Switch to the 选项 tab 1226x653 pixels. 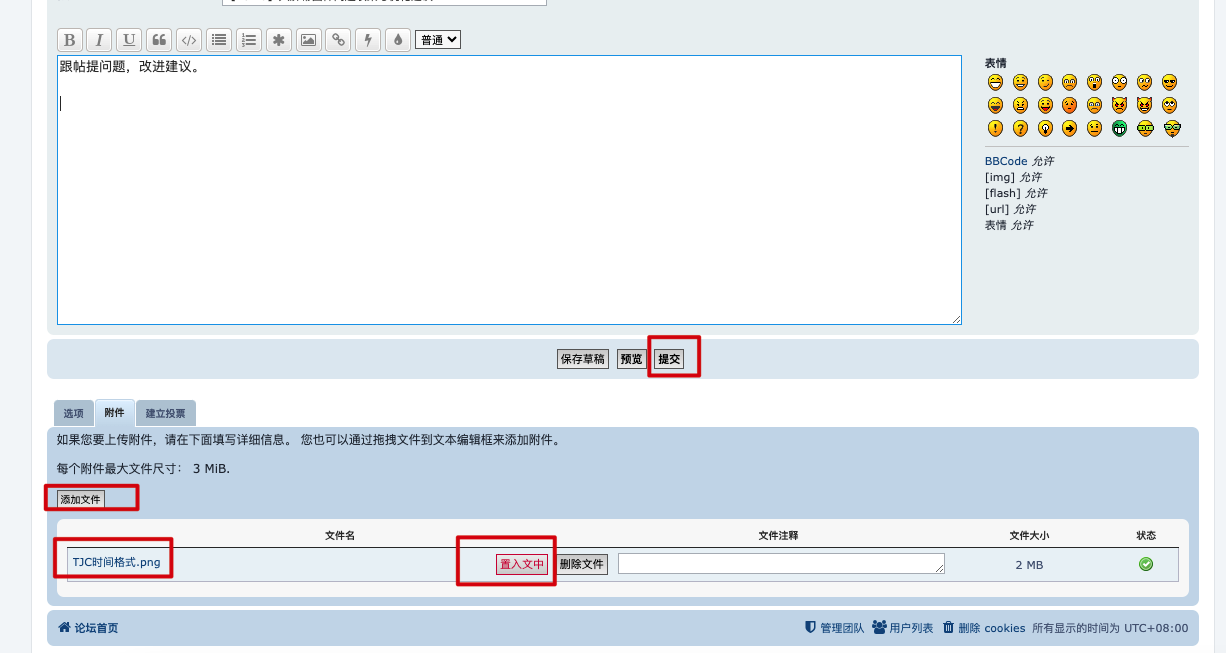point(74,413)
